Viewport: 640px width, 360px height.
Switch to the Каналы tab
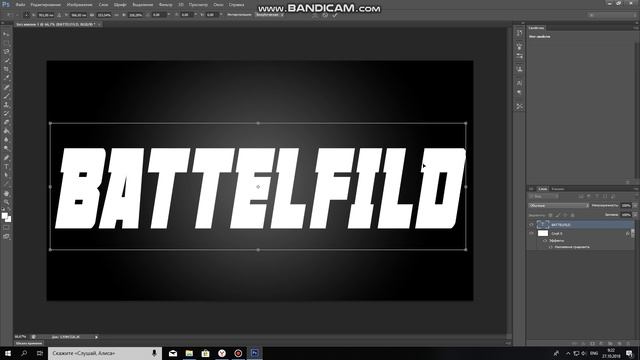[x=558, y=189]
